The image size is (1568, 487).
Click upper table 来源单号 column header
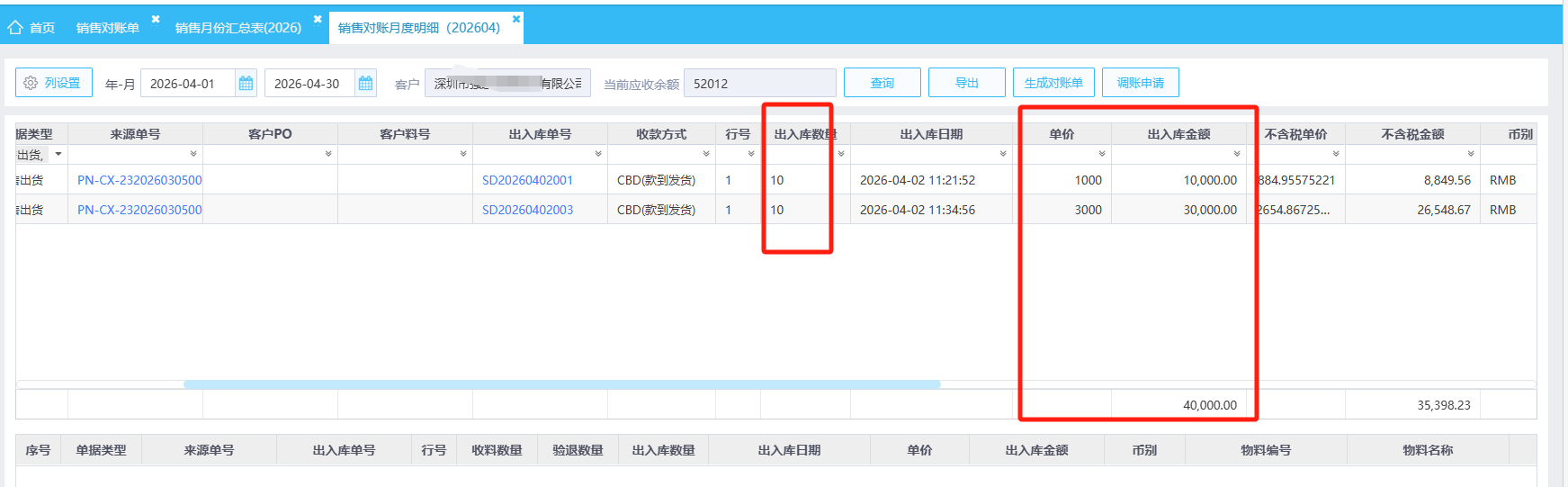point(135,134)
